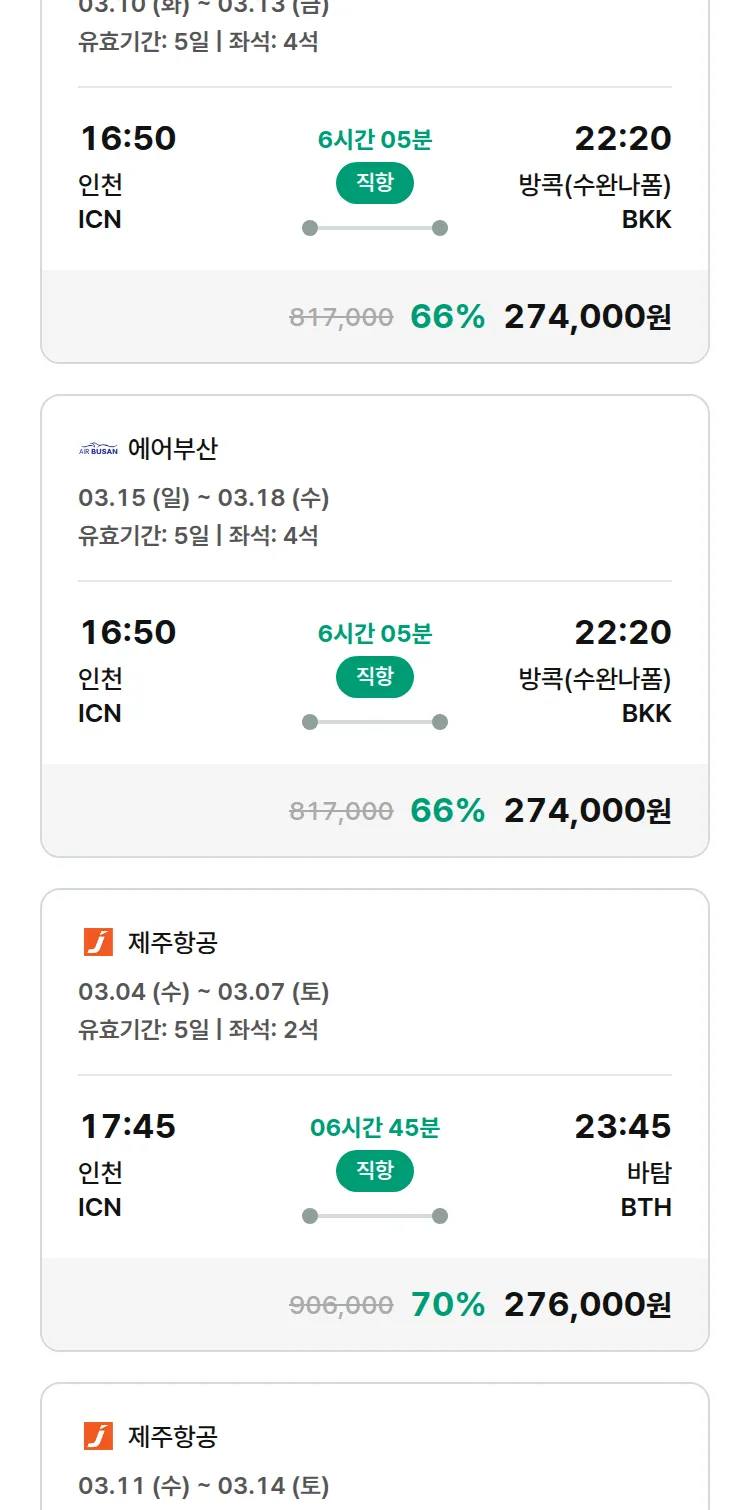Image resolution: width=750 pixels, height=1510 pixels.
Task: Click the 17:45 Incheon departure time
Action: click(128, 1127)
